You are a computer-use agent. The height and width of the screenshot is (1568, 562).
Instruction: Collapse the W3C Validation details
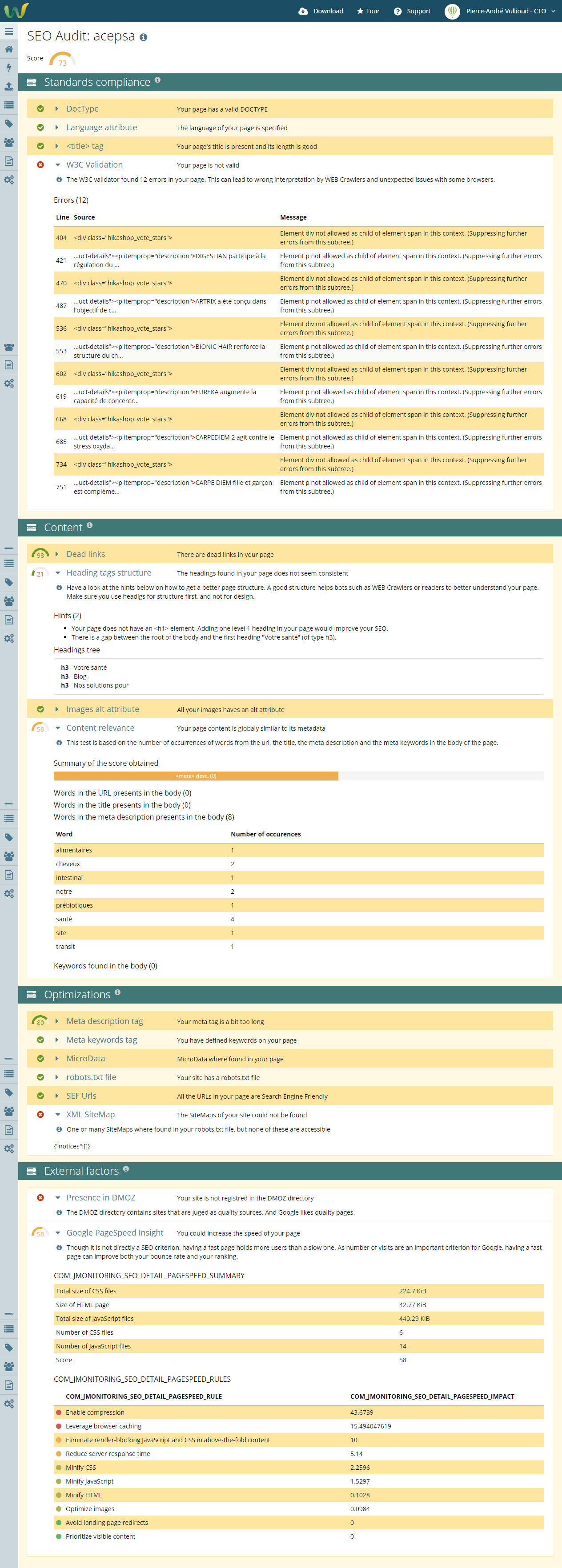click(57, 165)
